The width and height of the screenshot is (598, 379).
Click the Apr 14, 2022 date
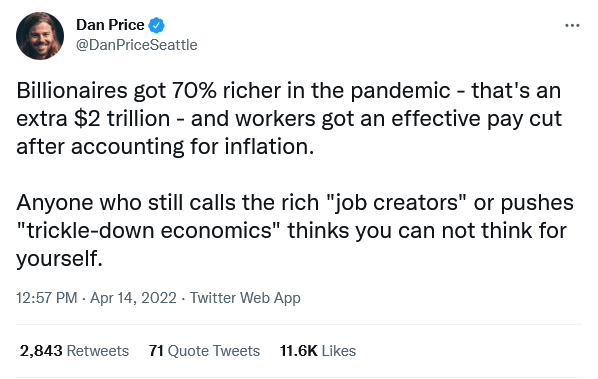coord(133,298)
